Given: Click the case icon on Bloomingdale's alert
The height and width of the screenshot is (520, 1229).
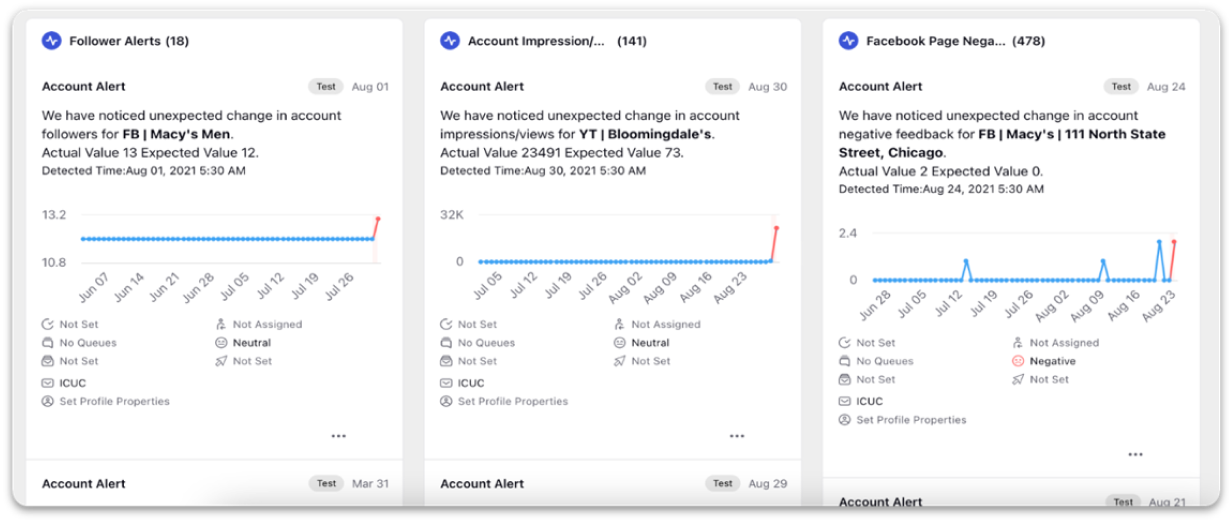Looking at the screenshot, I should coord(446,361).
